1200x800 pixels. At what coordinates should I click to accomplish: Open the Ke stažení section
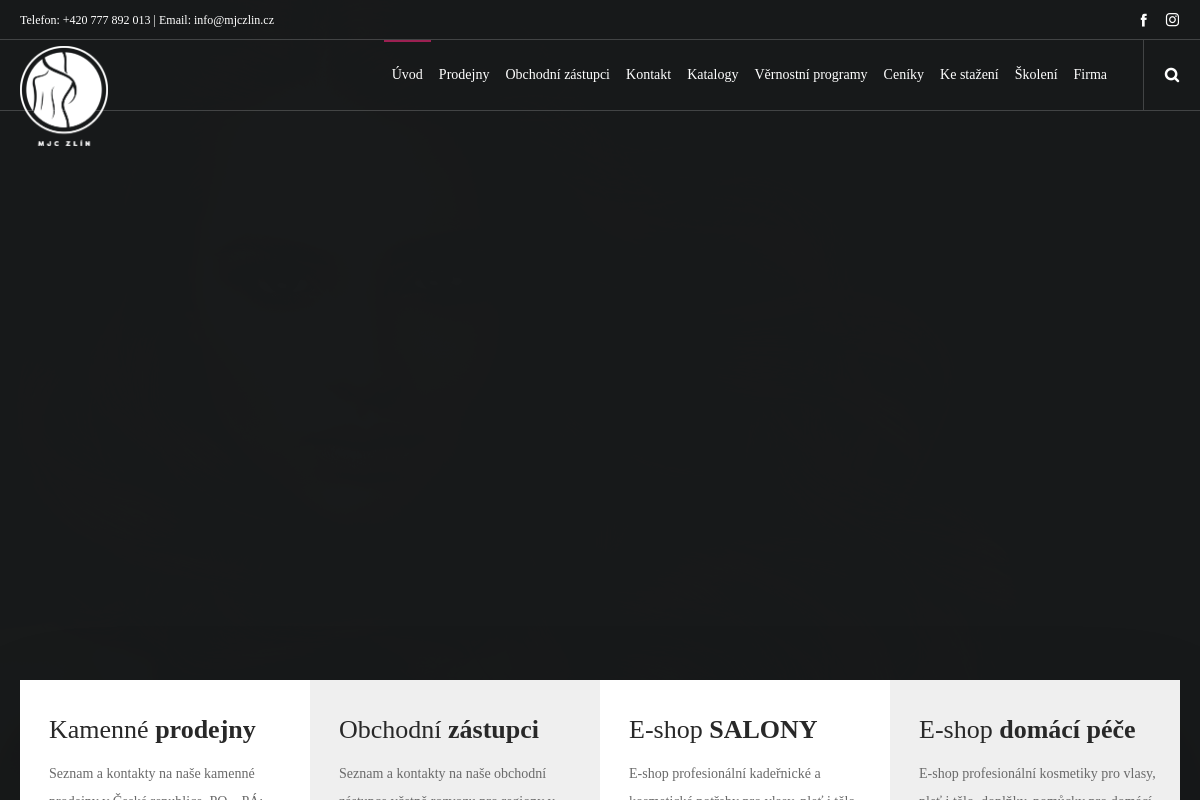(x=969, y=74)
